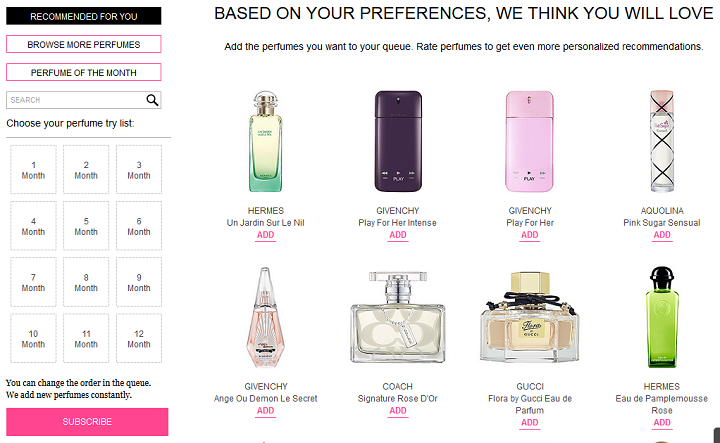Click the perfume search field
The image size is (720, 443).
tap(74, 100)
